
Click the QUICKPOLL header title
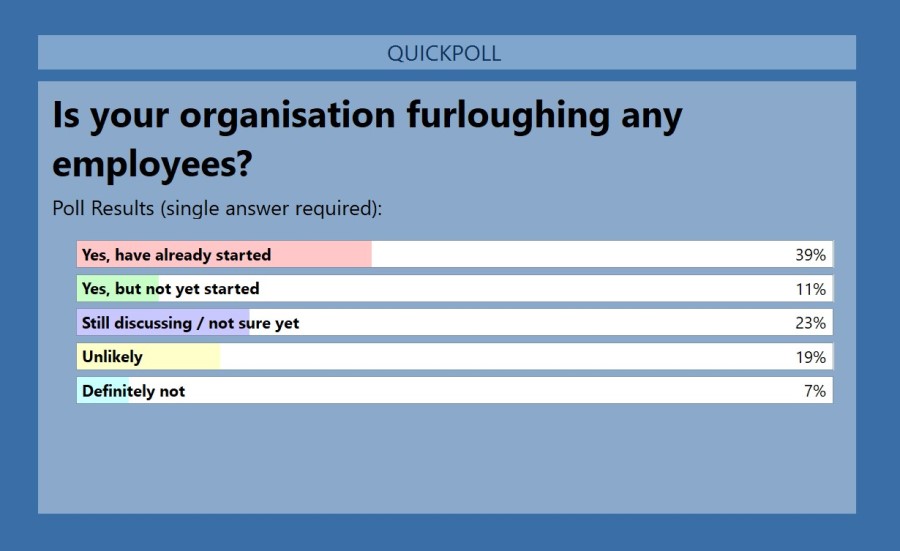tap(444, 53)
